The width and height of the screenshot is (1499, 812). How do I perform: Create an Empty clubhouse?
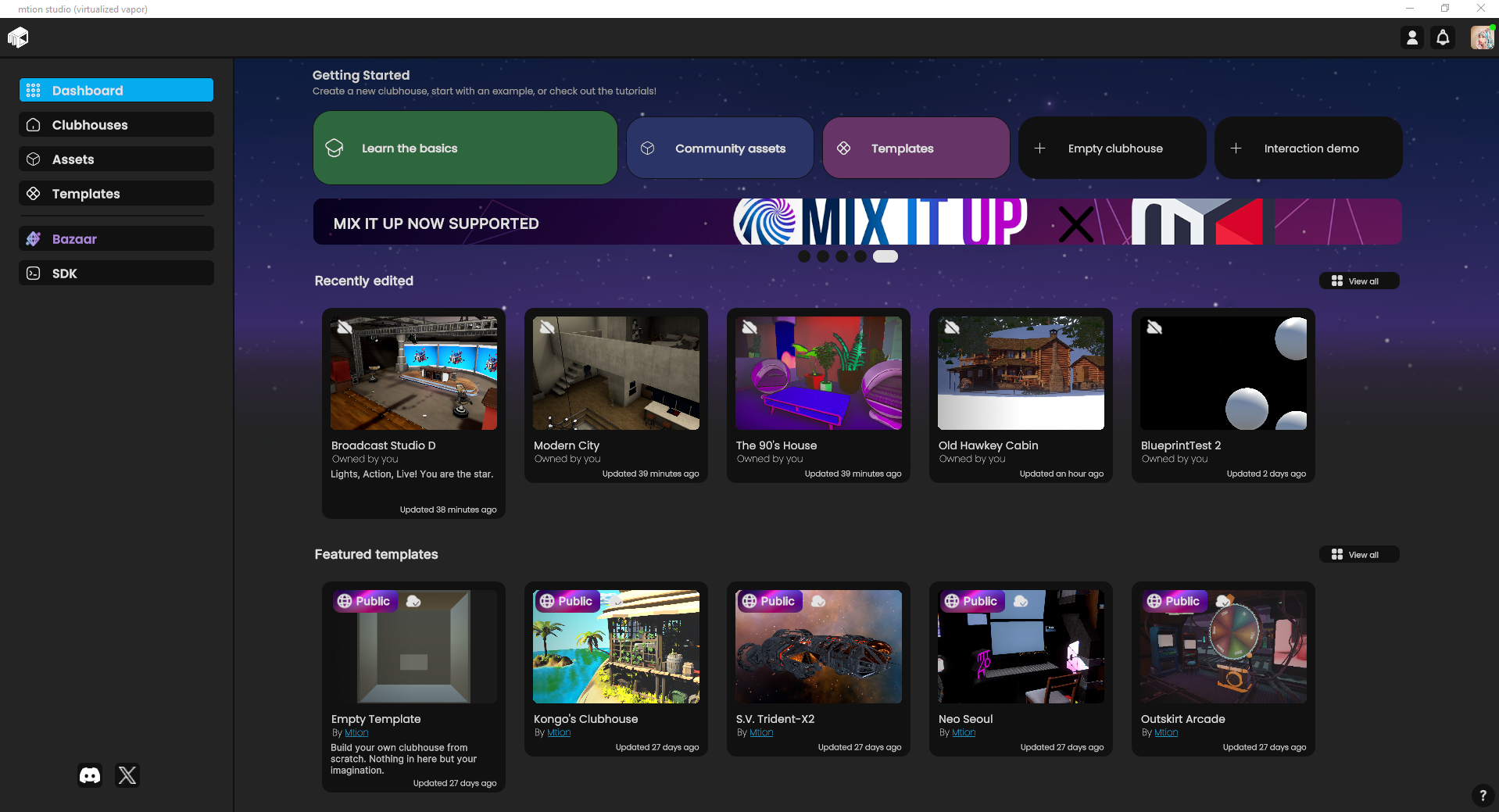click(1112, 148)
